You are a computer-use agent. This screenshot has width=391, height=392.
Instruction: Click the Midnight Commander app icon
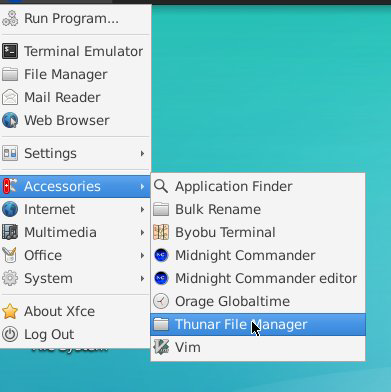pyautogui.click(x=161, y=255)
